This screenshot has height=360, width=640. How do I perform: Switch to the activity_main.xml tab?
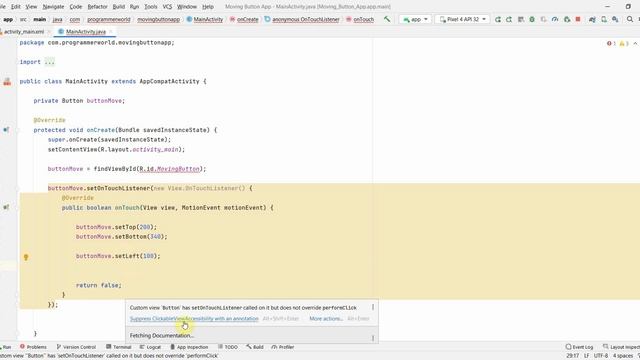(23, 31)
